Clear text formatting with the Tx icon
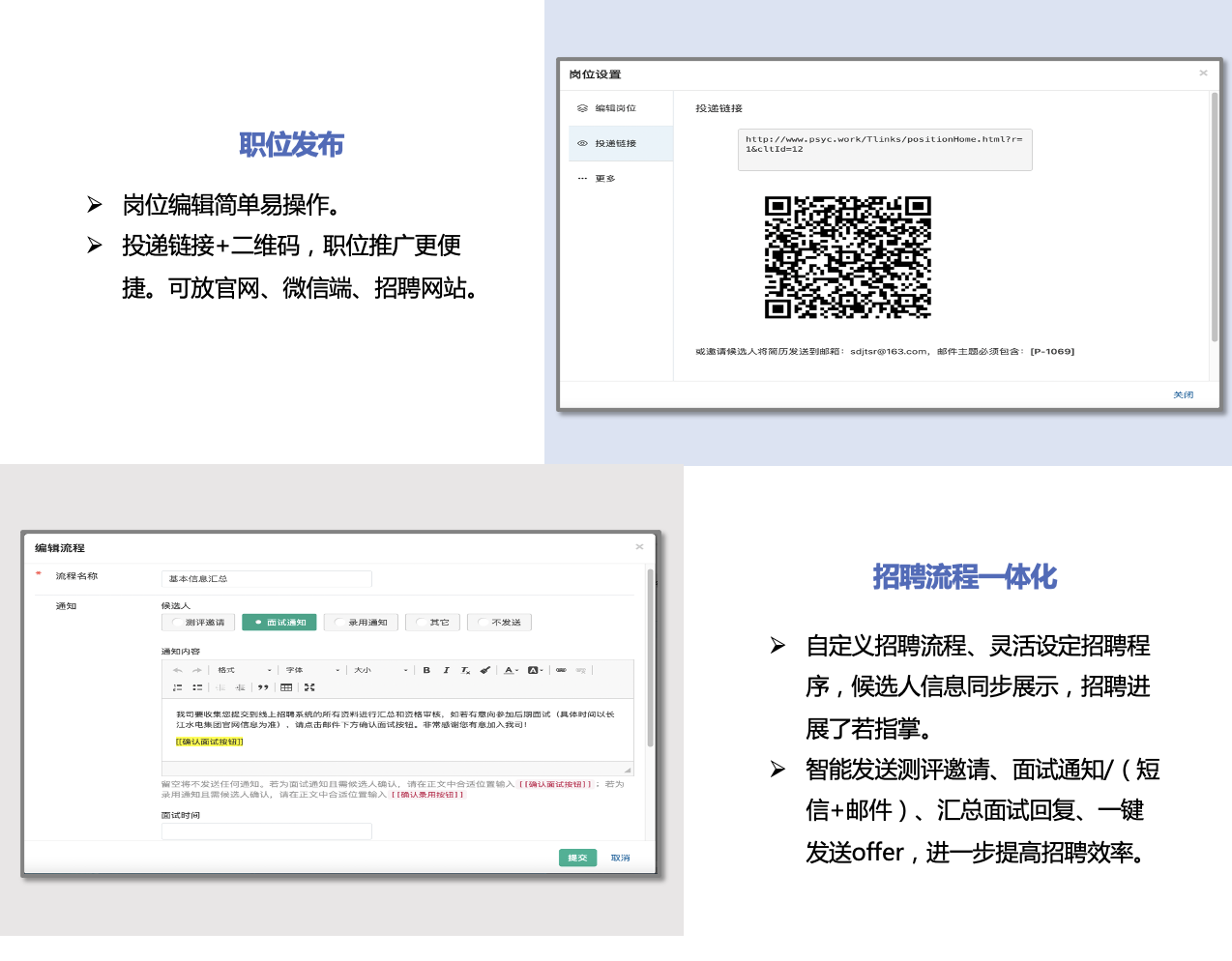This screenshot has width=1232, height=961. tap(465, 670)
